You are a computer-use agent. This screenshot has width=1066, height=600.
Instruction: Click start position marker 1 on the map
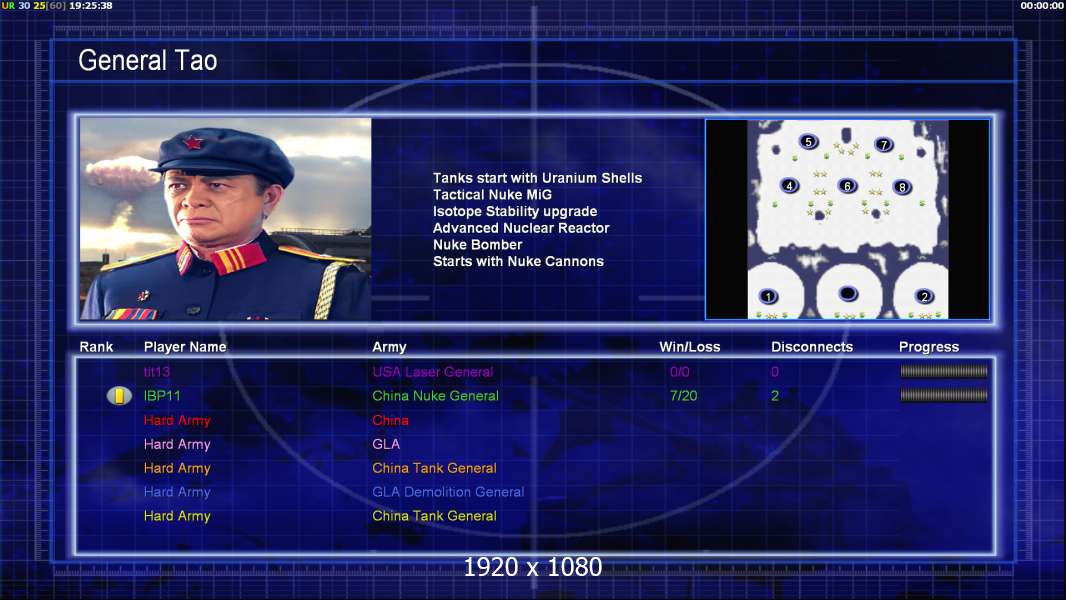[768, 296]
